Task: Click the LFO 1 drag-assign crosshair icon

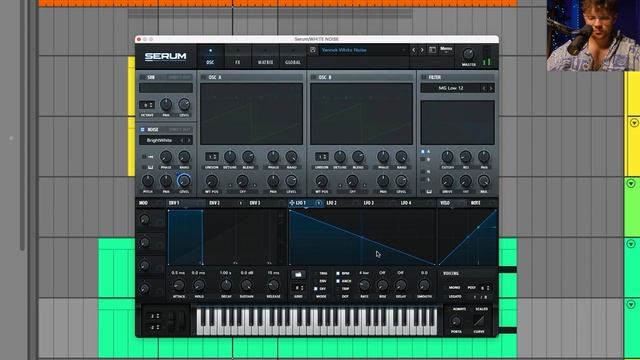Action: (x=291, y=203)
